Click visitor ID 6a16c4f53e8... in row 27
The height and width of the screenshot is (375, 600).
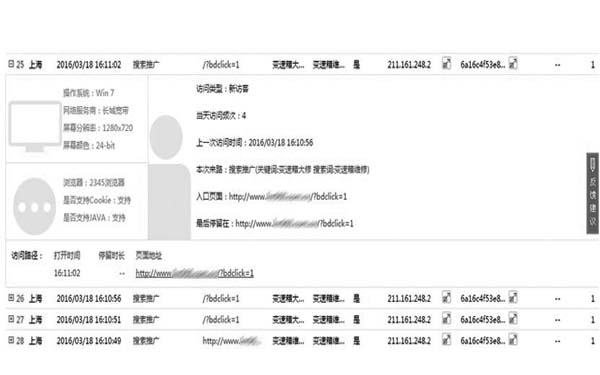point(483,320)
